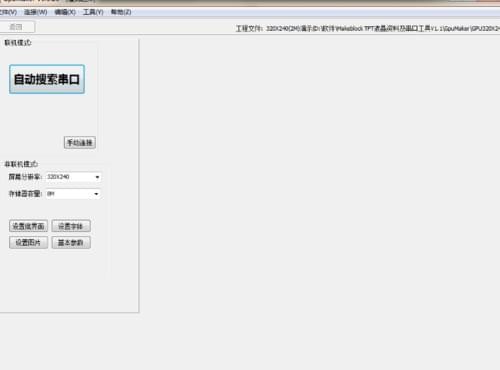500x370 pixels.
Task: Expand the 存储器容量 dropdown arrow
Action: click(96, 194)
